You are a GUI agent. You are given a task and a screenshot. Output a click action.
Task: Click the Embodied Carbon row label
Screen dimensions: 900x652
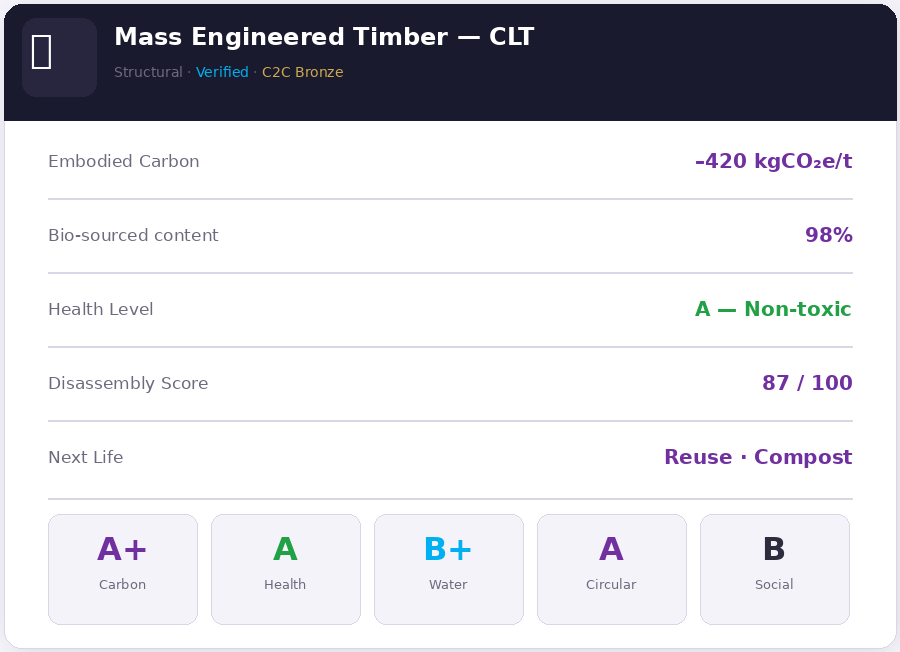pos(124,161)
